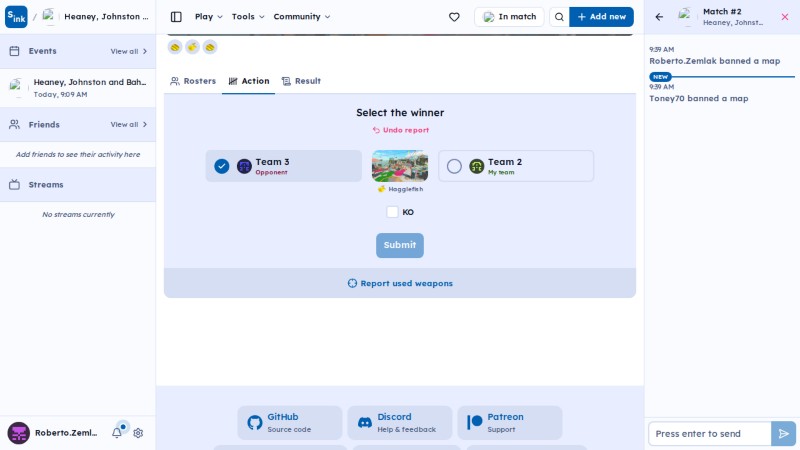Switch to the Result tab
Image resolution: width=800 pixels, height=450 pixels.
[301, 81]
